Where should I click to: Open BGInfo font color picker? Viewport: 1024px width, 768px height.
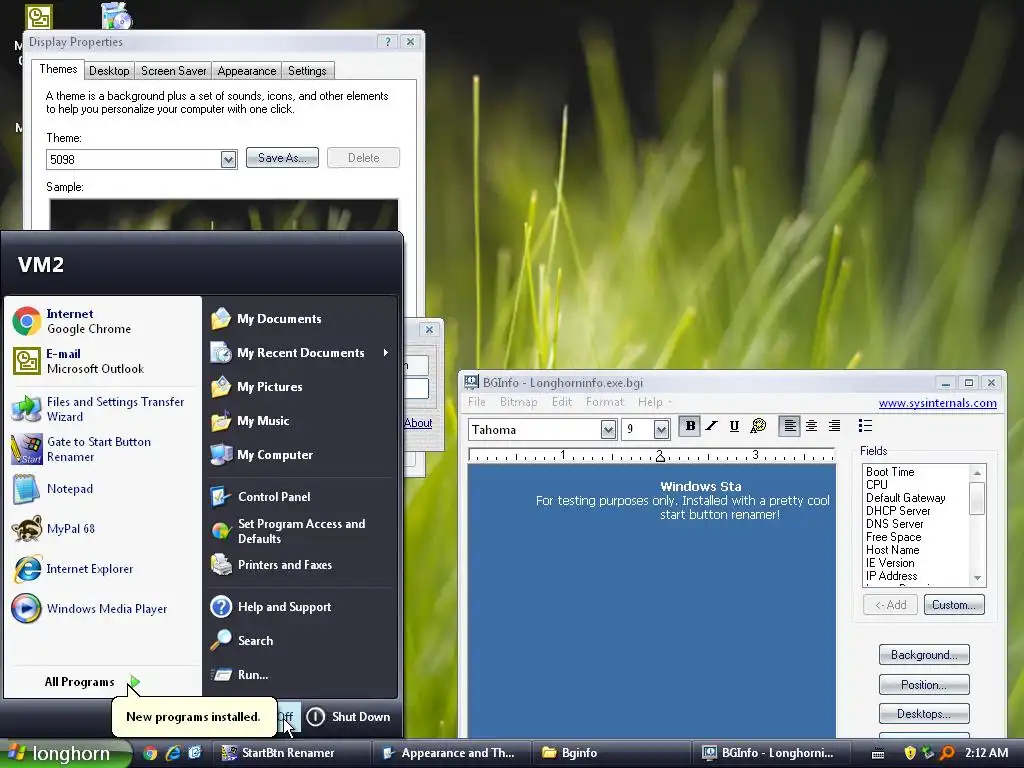(x=758, y=426)
